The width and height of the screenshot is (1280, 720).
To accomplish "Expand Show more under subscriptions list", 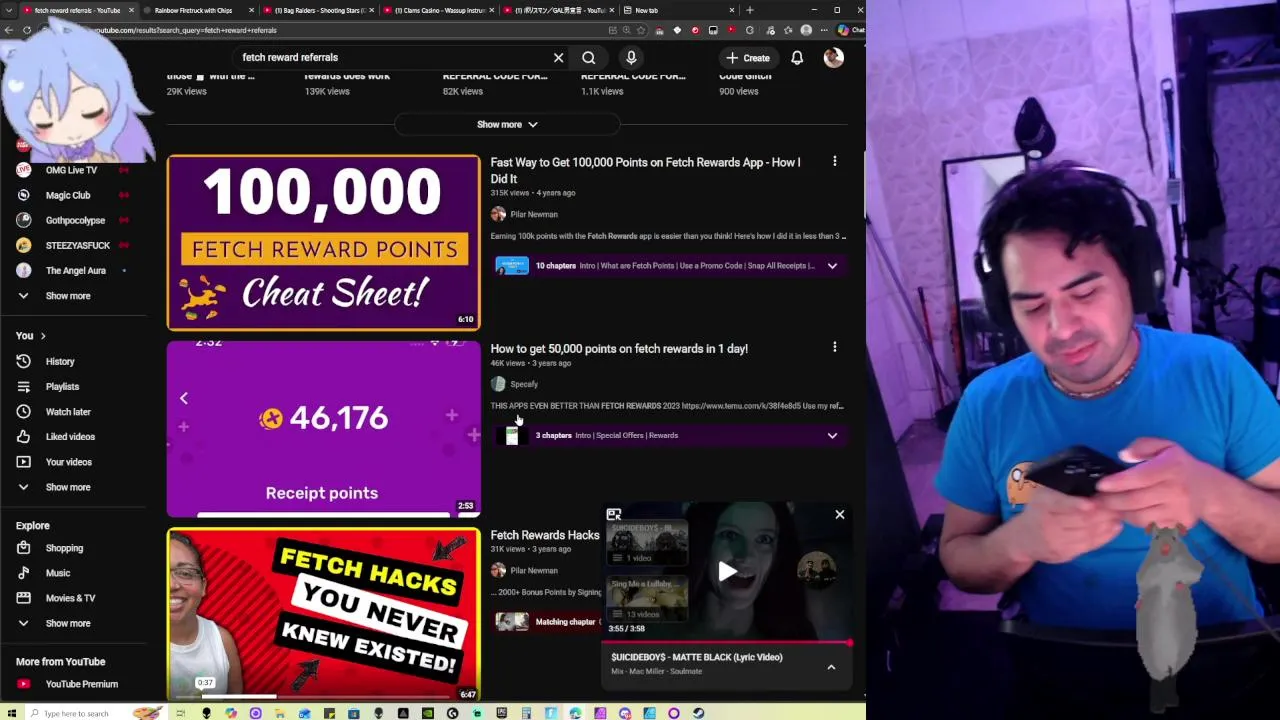I will tap(68, 296).
